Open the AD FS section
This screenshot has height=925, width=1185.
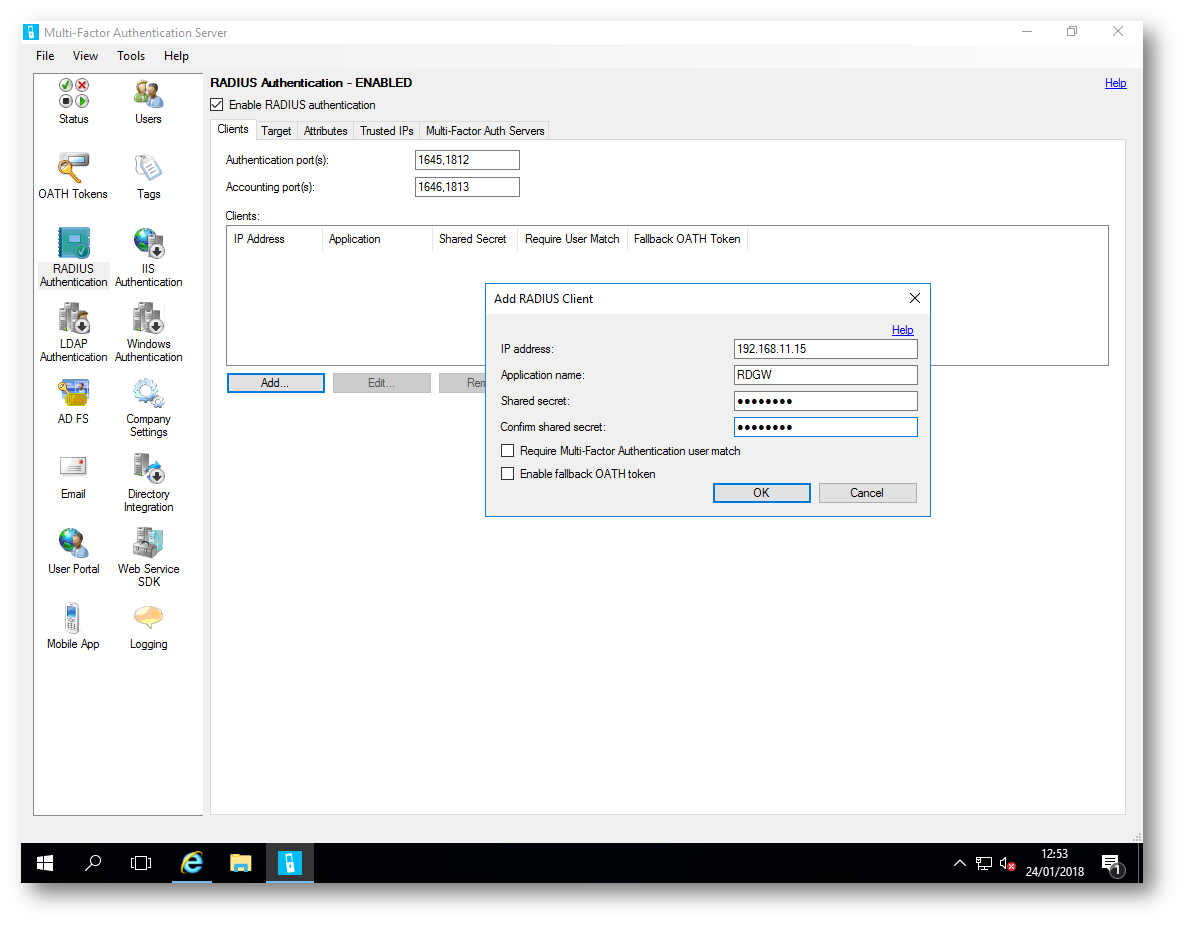pyautogui.click(x=73, y=401)
